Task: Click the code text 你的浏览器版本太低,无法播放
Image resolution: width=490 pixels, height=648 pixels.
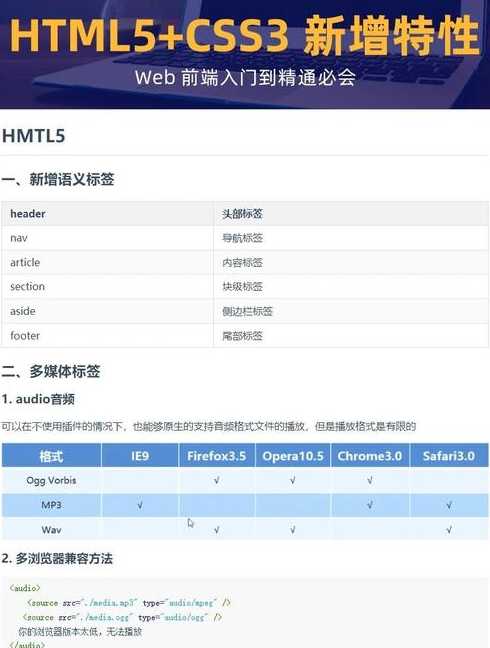Action: (x=80, y=631)
